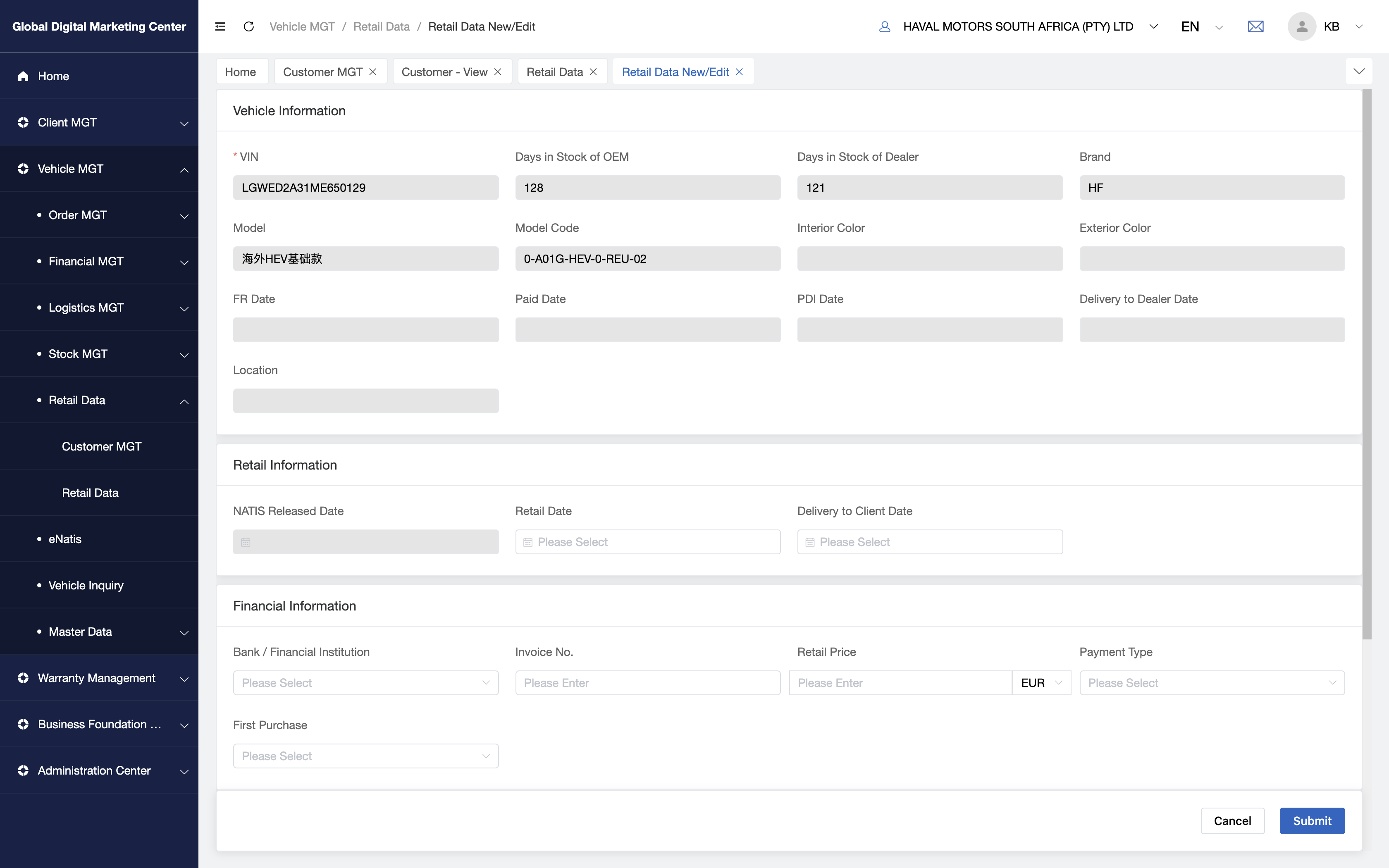Click the refresh page icon

coord(248,26)
